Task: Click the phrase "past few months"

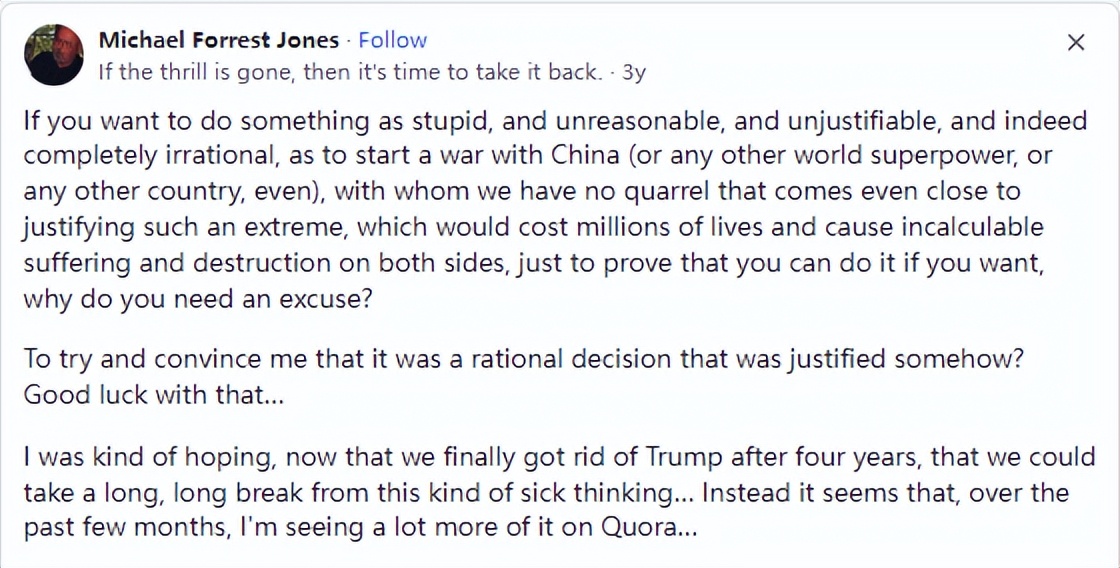Action: click(x=119, y=527)
